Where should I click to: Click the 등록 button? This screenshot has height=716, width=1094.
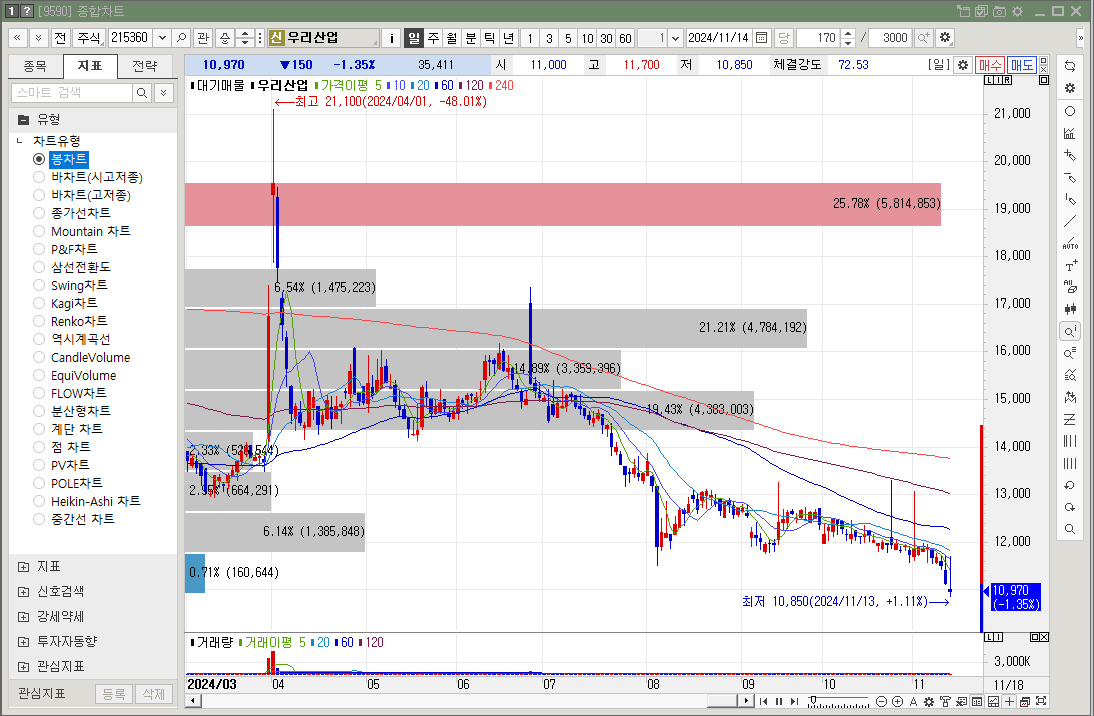[x=114, y=694]
